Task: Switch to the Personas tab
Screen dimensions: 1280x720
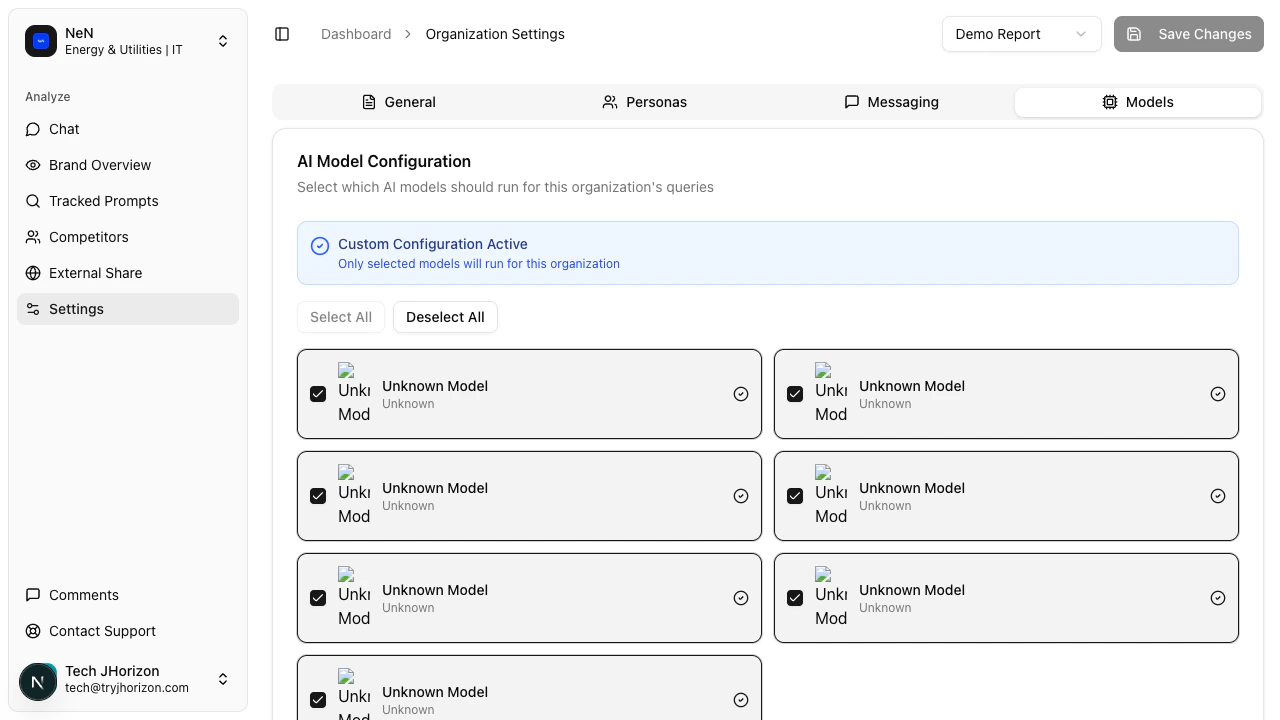Action: (x=645, y=102)
